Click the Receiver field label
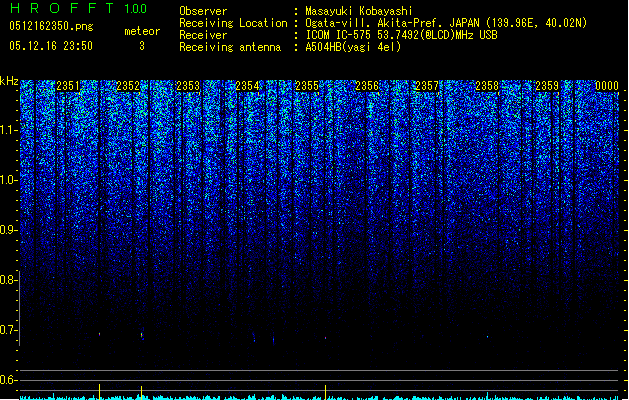 pos(203,35)
